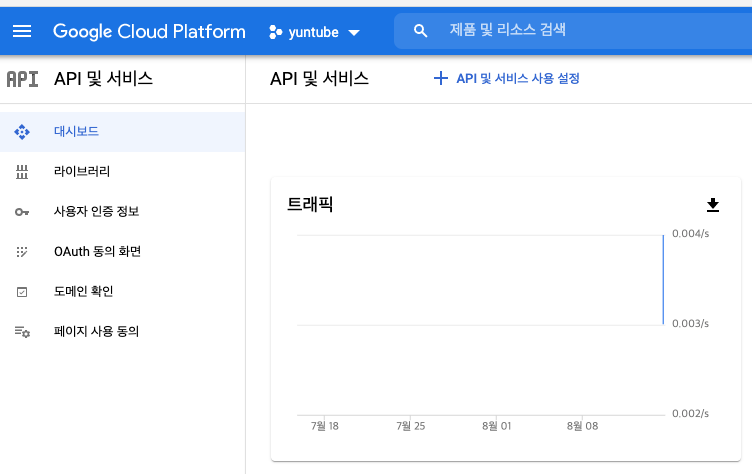Open the hamburger navigation menu
This screenshot has width=752, height=474.
22,32
